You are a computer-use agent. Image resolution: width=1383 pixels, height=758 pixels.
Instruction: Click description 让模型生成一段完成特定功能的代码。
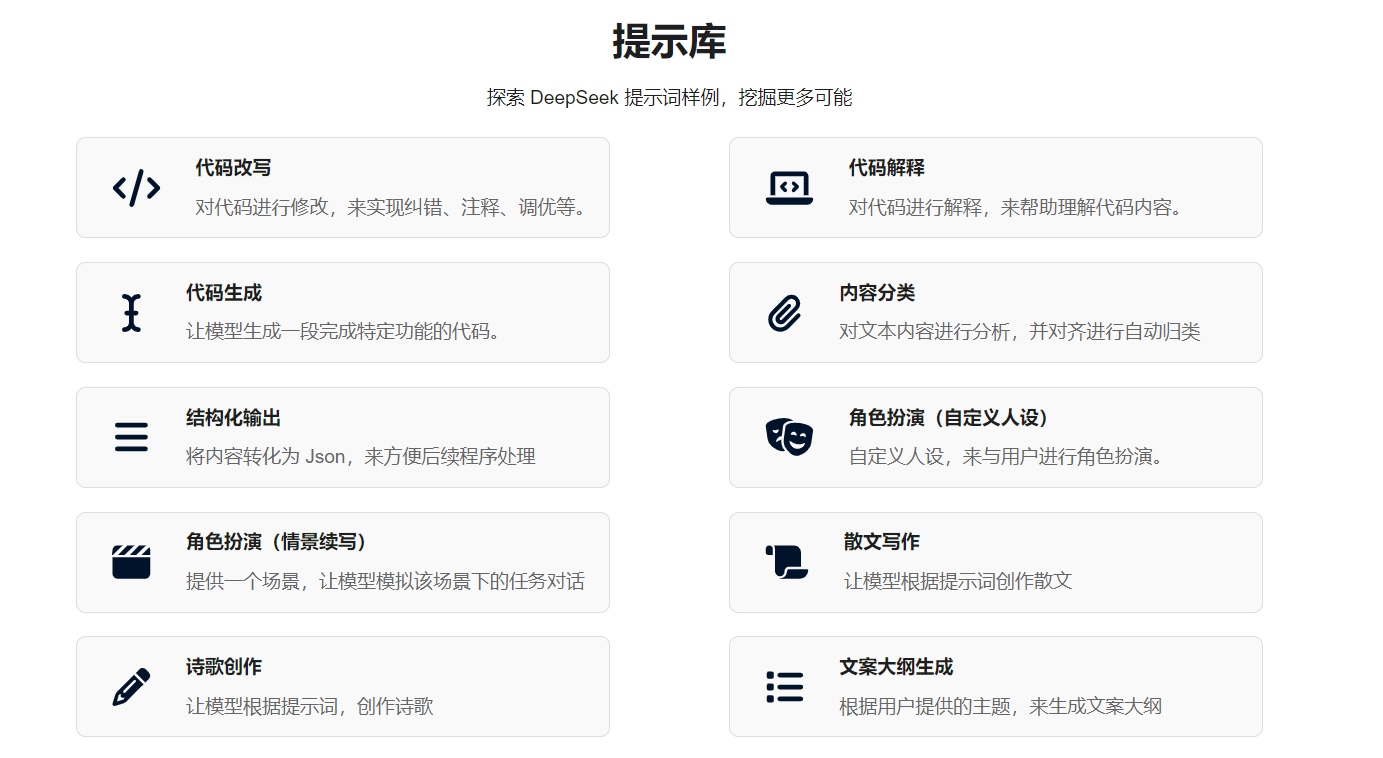pos(343,331)
